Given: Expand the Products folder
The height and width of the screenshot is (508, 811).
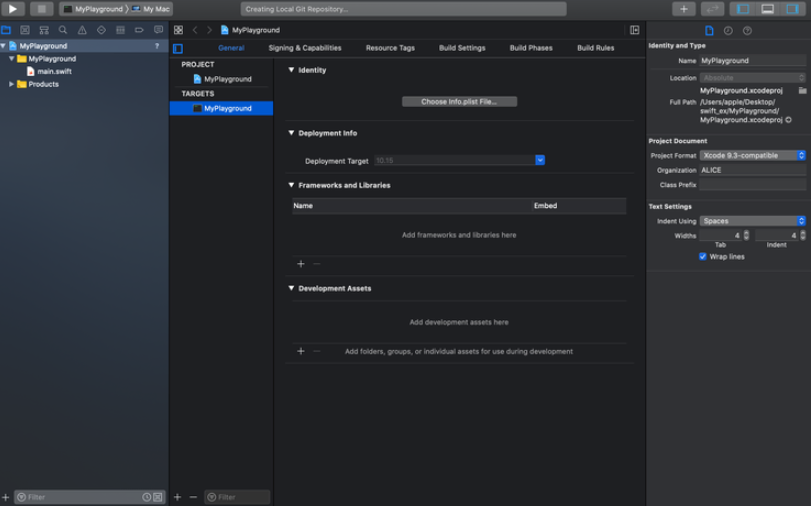Looking at the screenshot, I should coord(11,84).
